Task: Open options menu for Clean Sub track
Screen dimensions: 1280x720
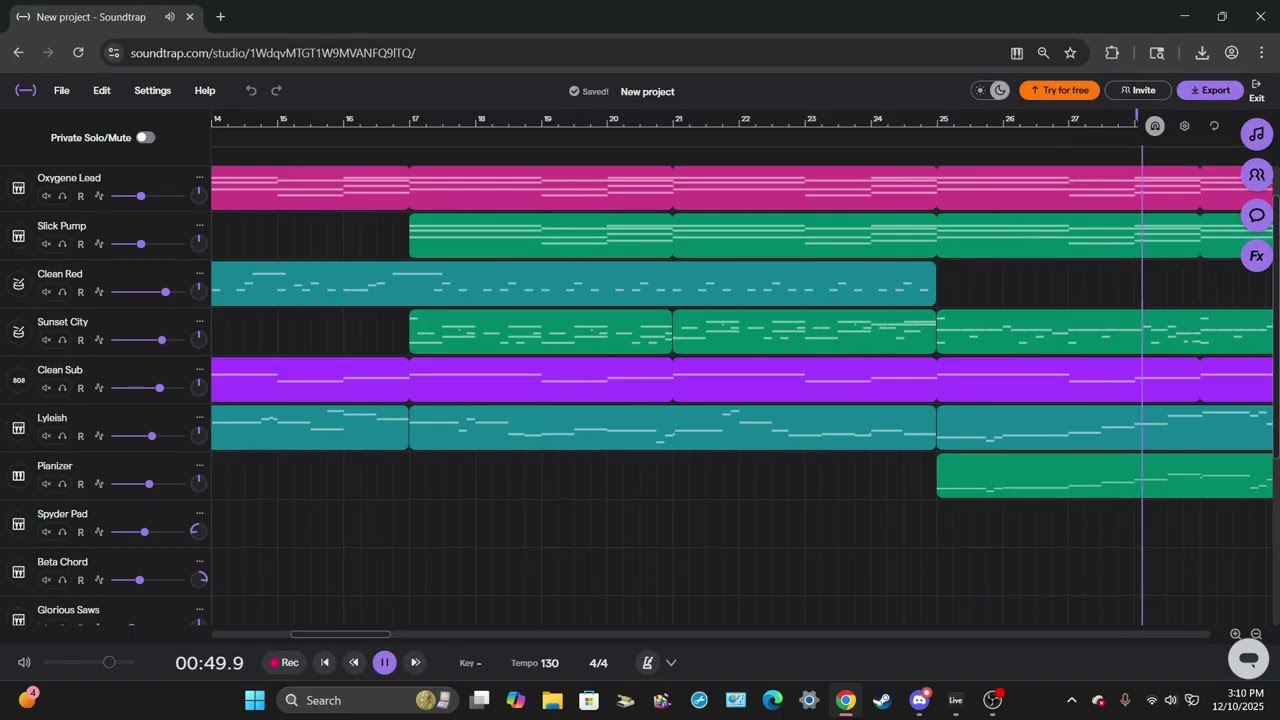Action: [x=200, y=369]
